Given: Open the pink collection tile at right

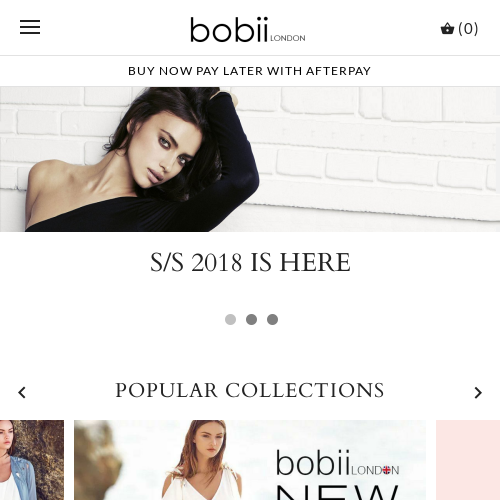Looking at the screenshot, I should [468, 460].
